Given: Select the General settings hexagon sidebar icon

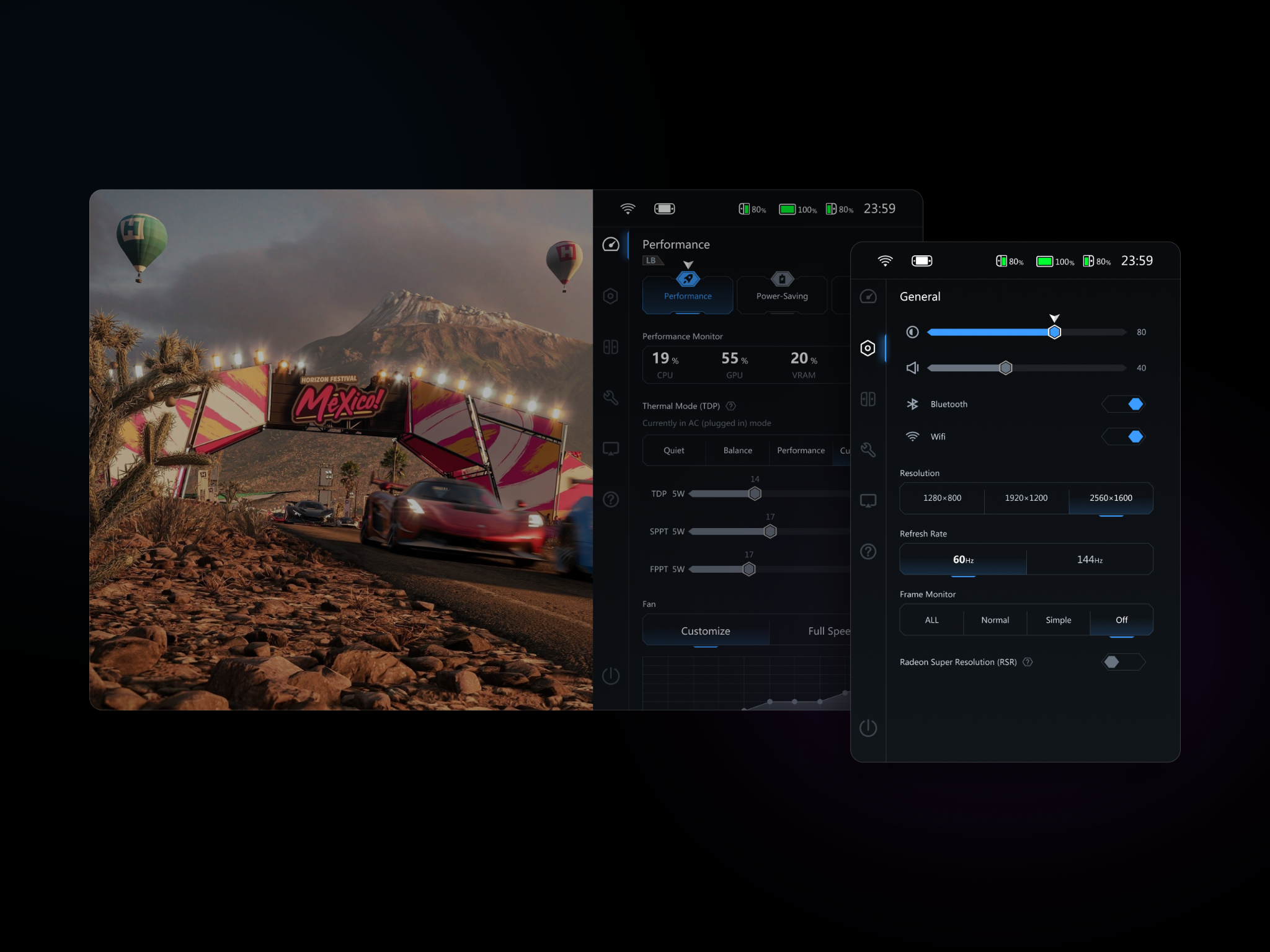Looking at the screenshot, I should pos(868,348).
